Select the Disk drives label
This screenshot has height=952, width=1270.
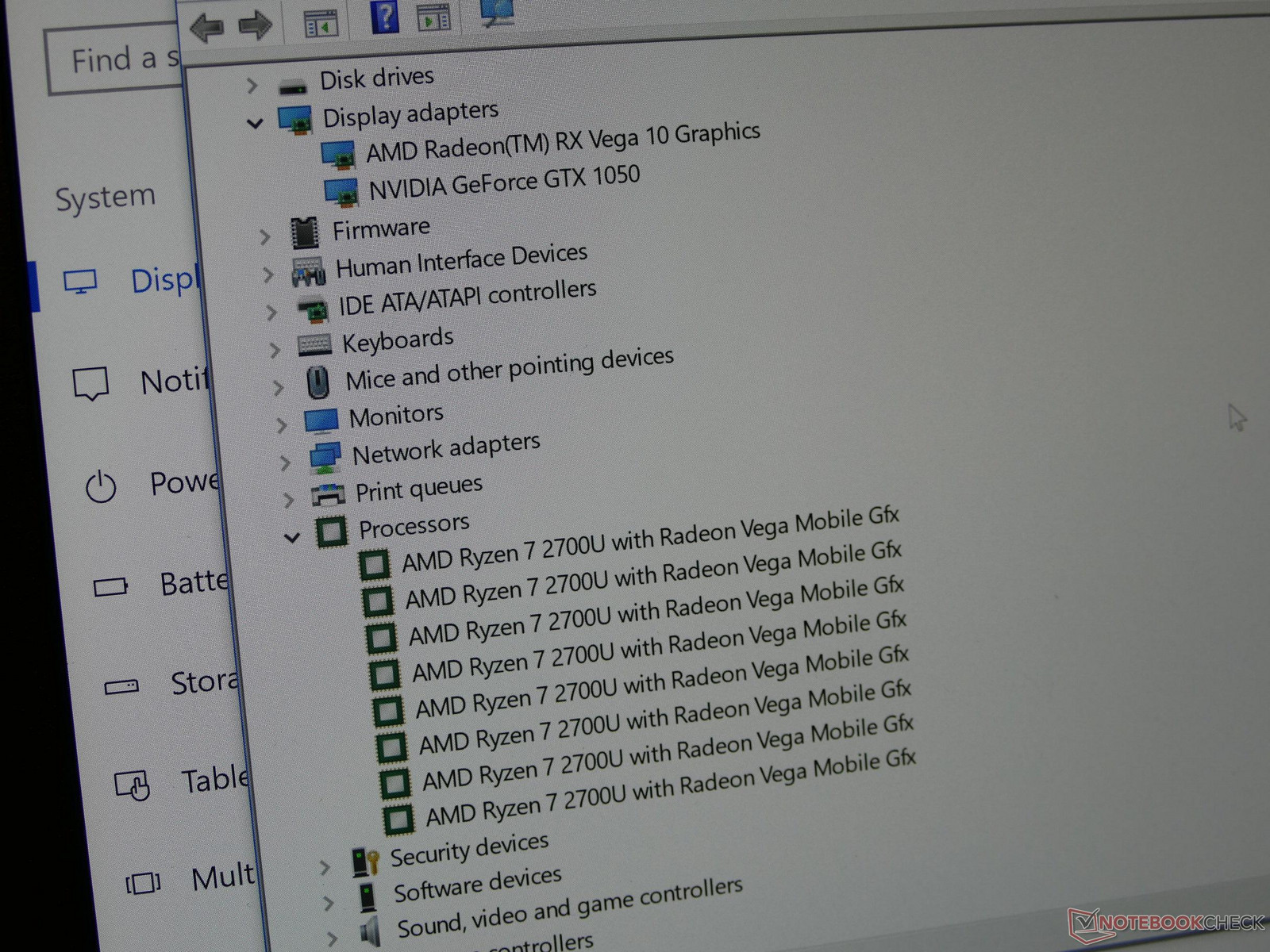376,78
